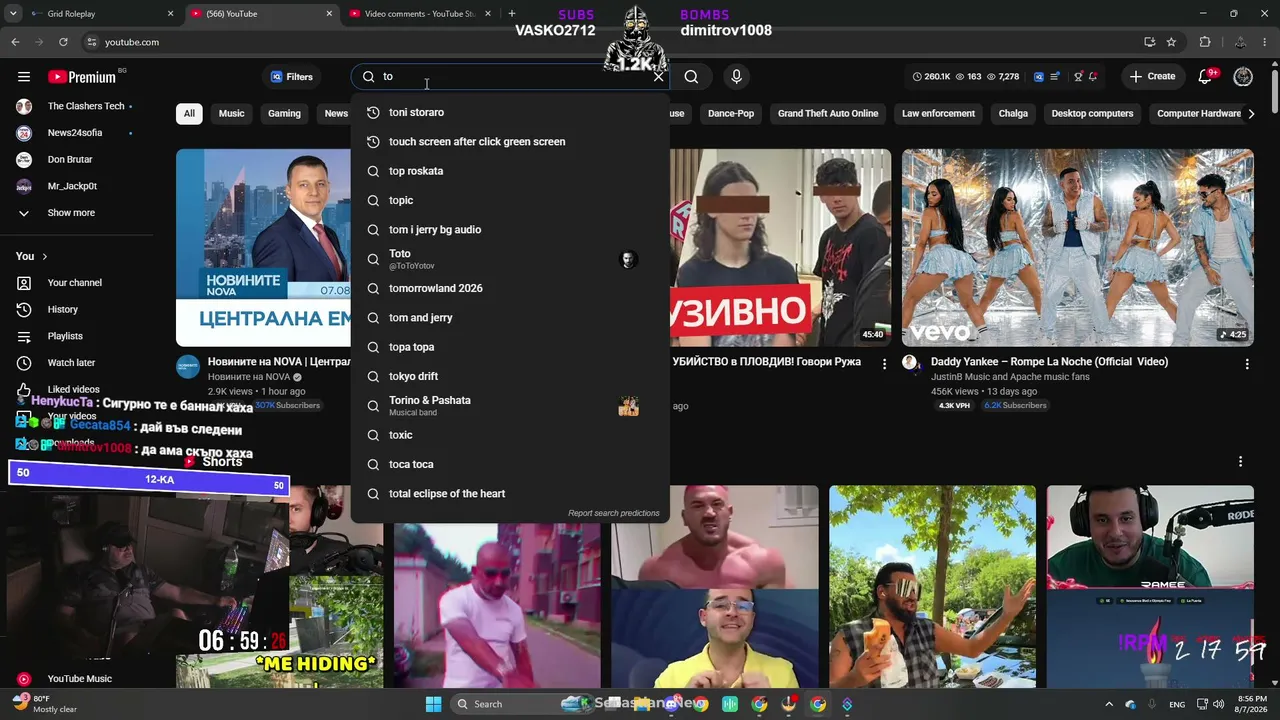Click the small alert bell in the stats bar
This screenshot has height=720, width=1280.
(x=1093, y=77)
